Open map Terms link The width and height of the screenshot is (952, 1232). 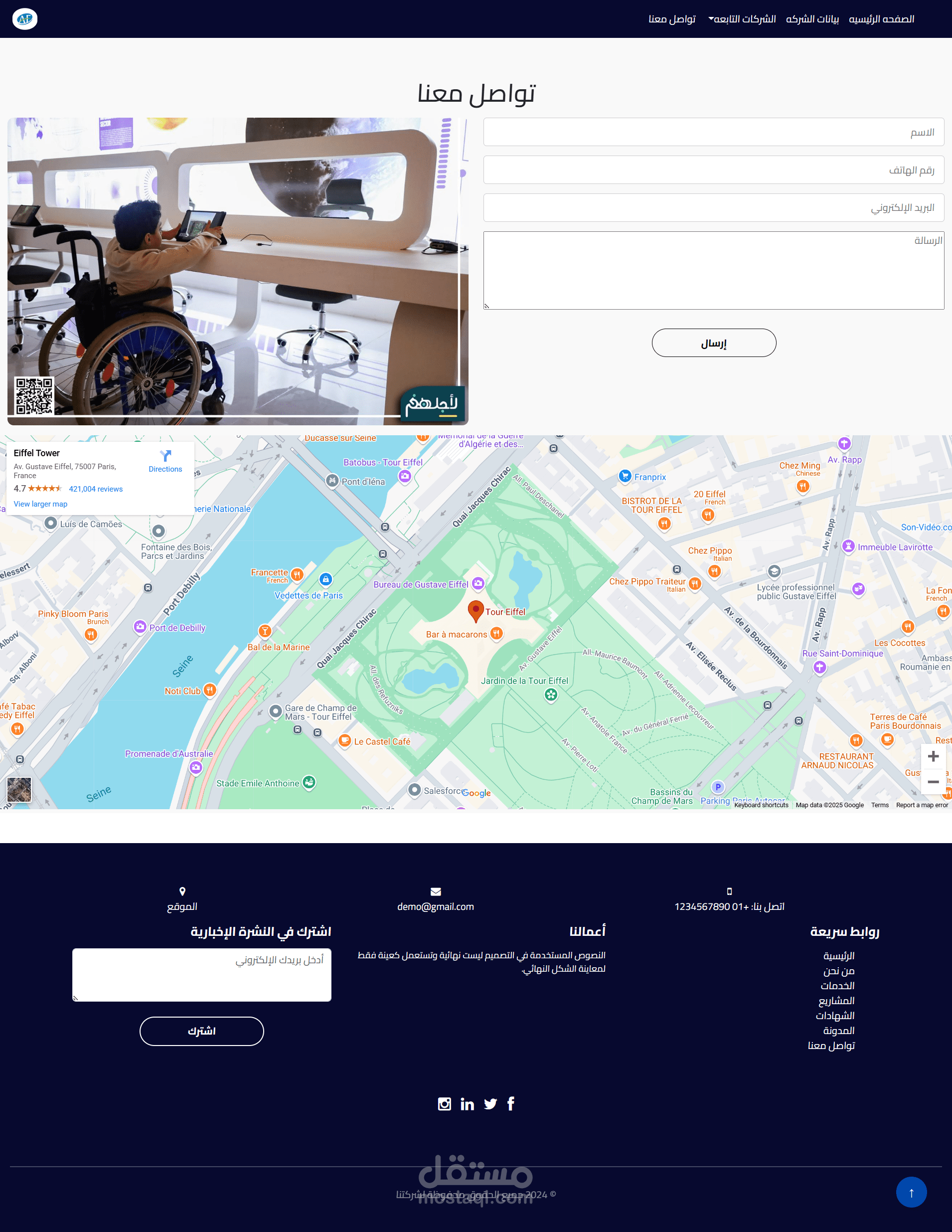(880, 805)
